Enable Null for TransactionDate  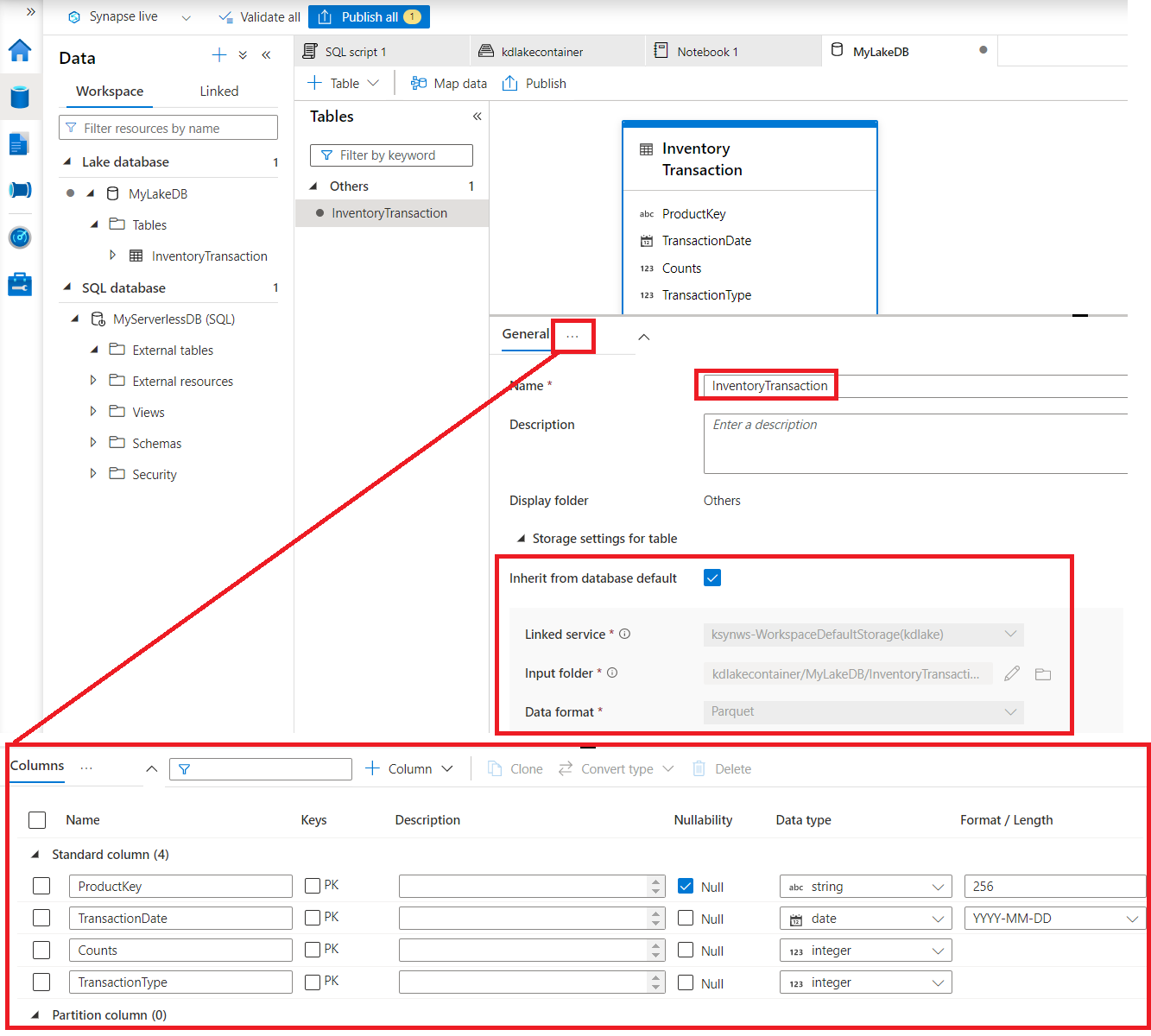point(686,918)
